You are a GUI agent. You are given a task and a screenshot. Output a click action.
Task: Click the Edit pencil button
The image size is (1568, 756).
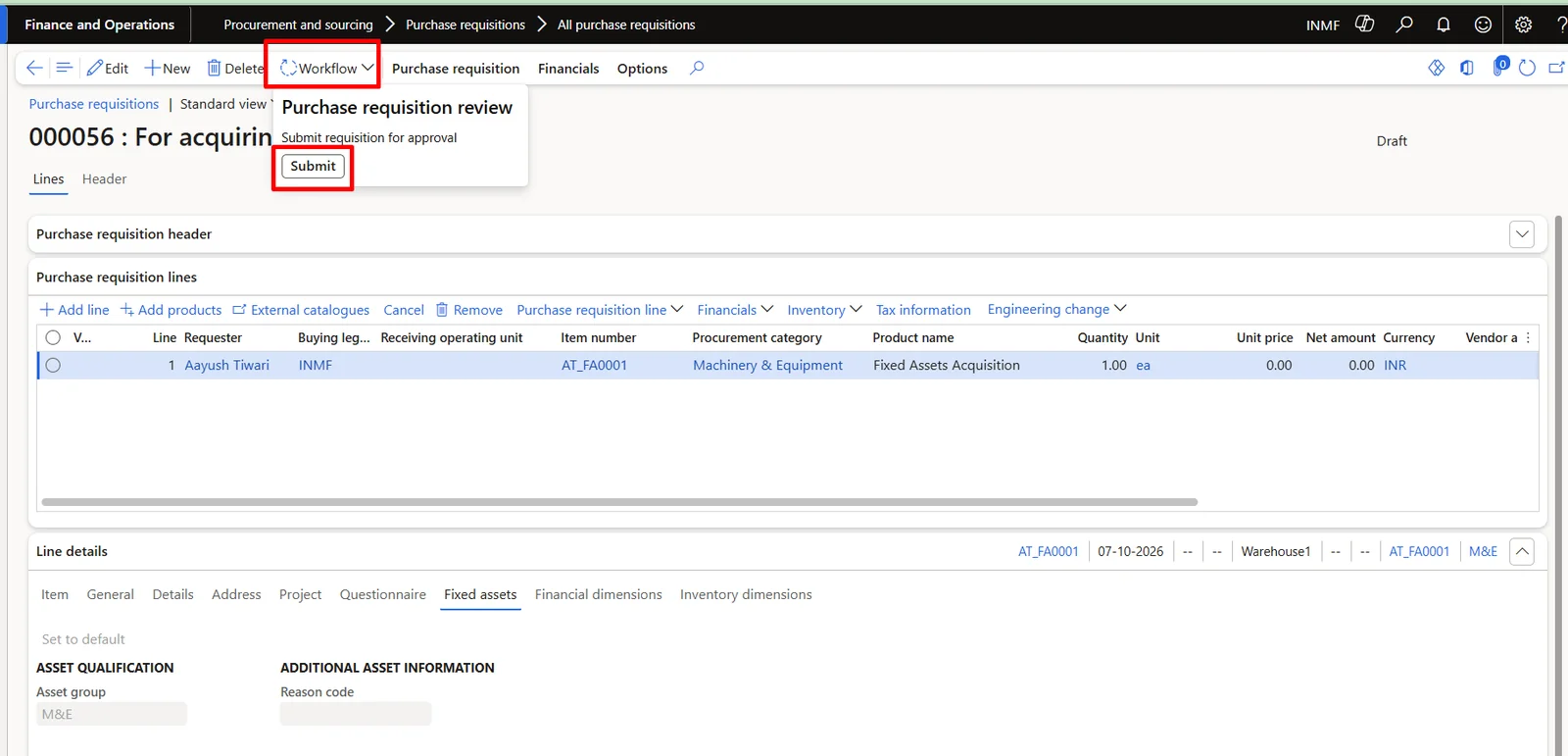[108, 68]
